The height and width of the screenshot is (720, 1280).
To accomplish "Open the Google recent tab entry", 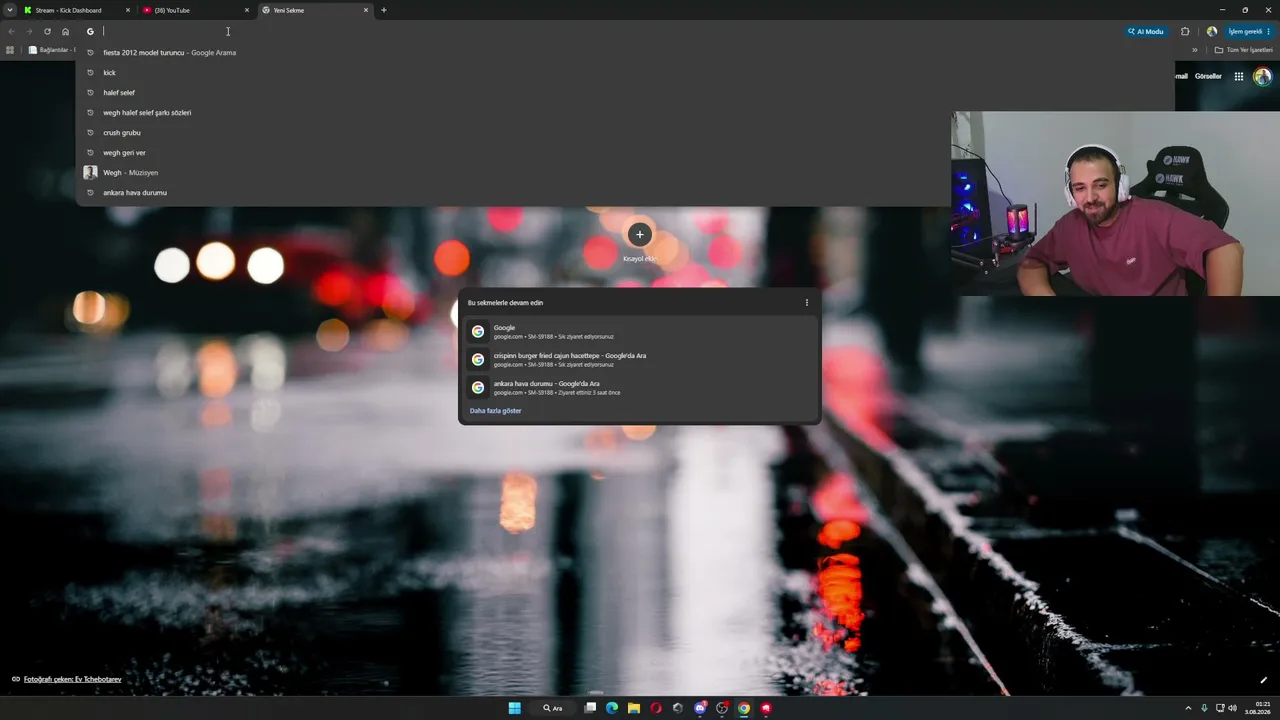I will pyautogui.click(x=640, y=331).
